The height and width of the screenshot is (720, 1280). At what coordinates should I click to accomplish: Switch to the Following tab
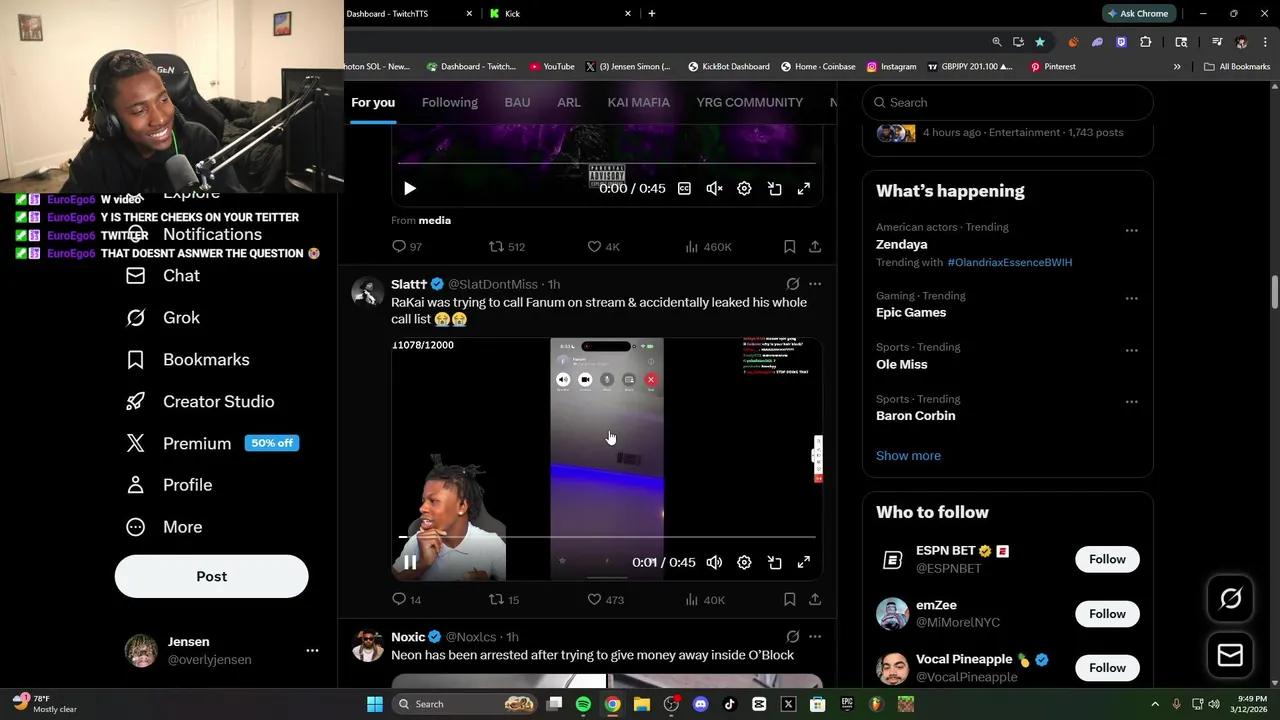coord(449,102)
